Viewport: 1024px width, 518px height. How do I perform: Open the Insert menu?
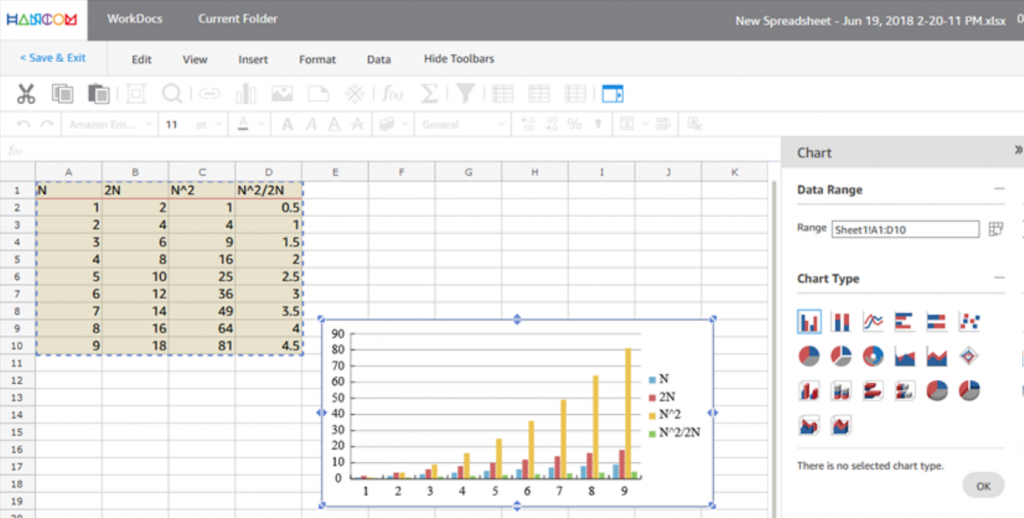(x=253, y=59)
